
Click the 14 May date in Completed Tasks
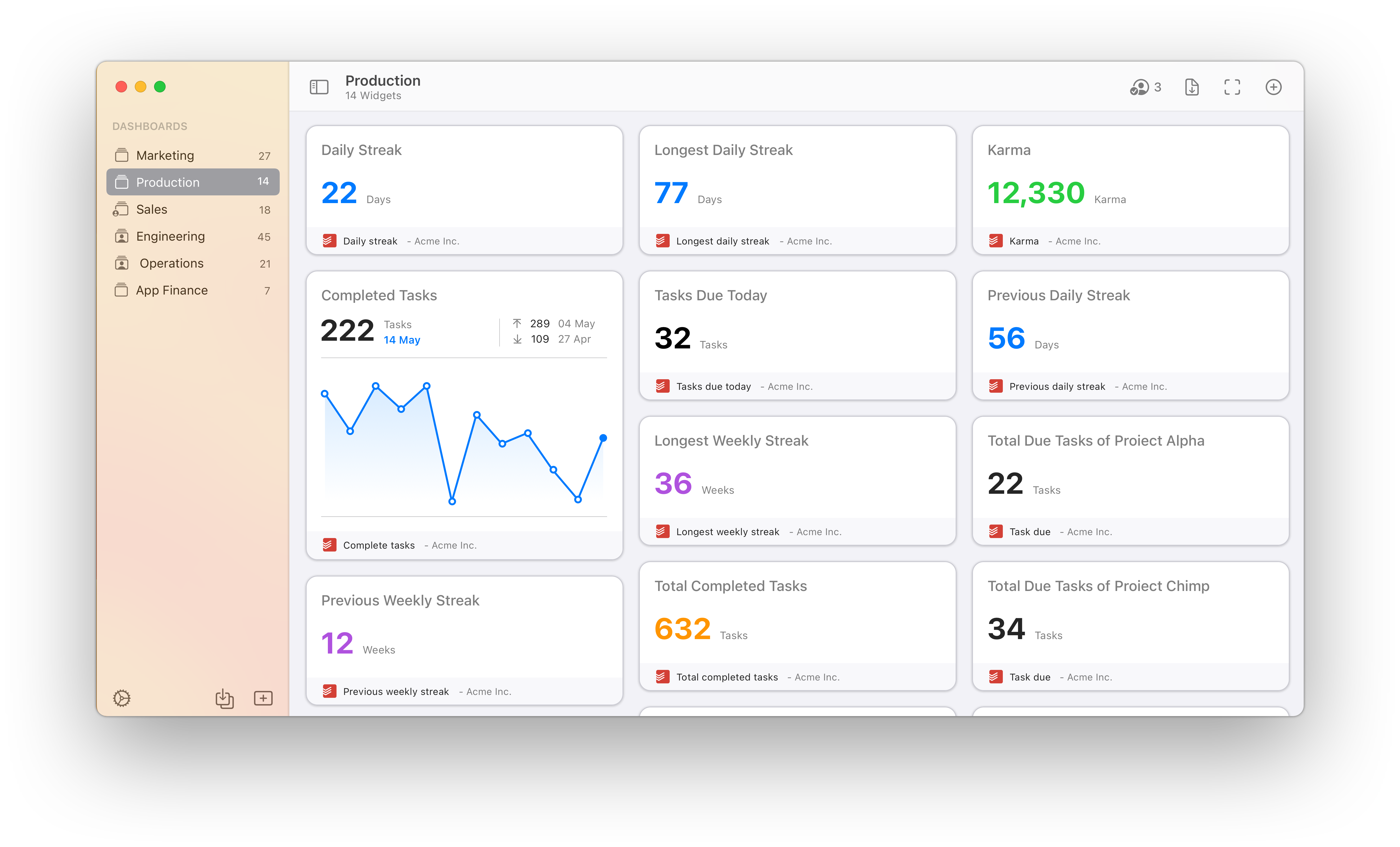(x=402, y=340)
